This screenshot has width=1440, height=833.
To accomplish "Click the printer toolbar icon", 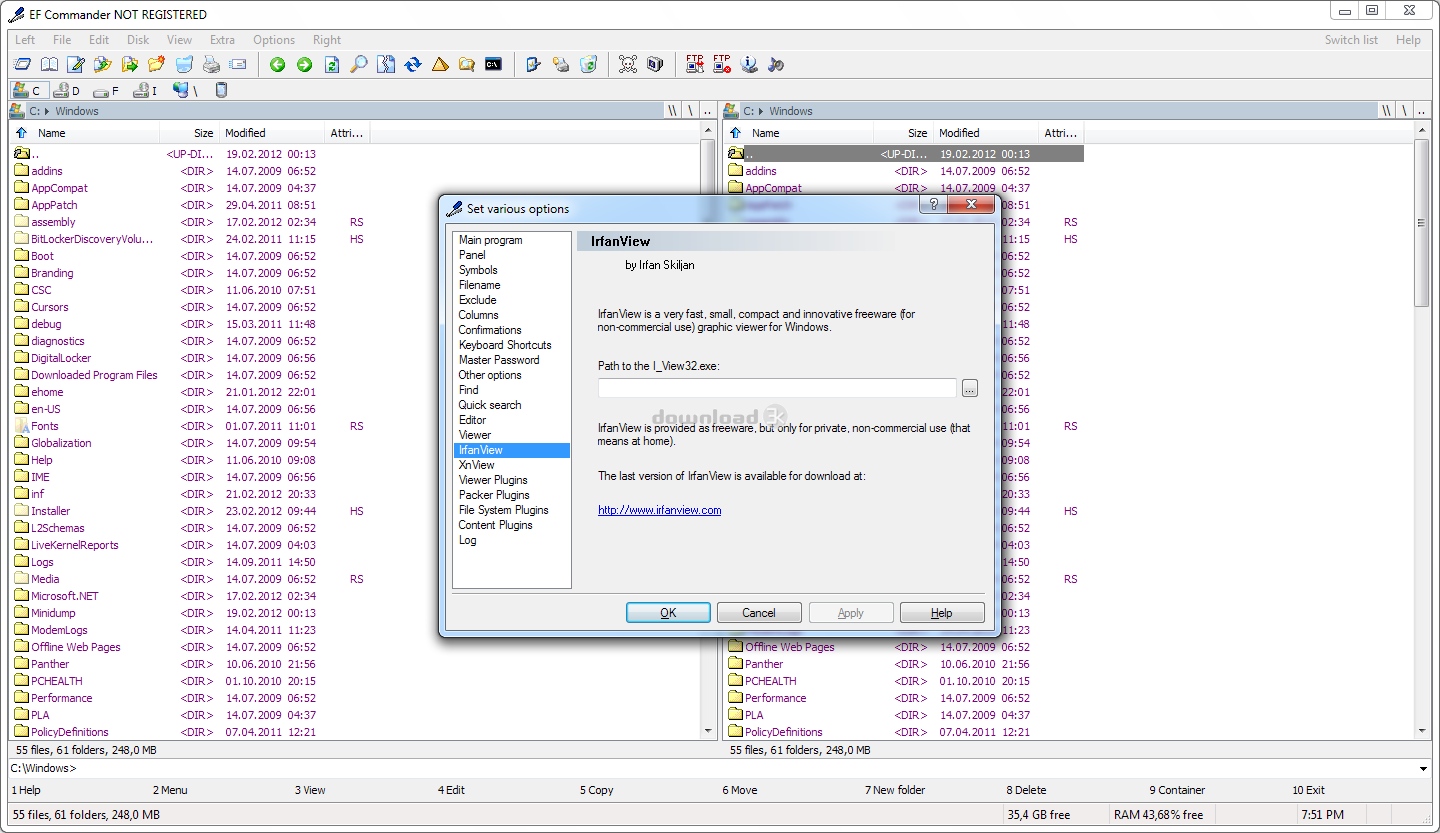I will 211,65.
